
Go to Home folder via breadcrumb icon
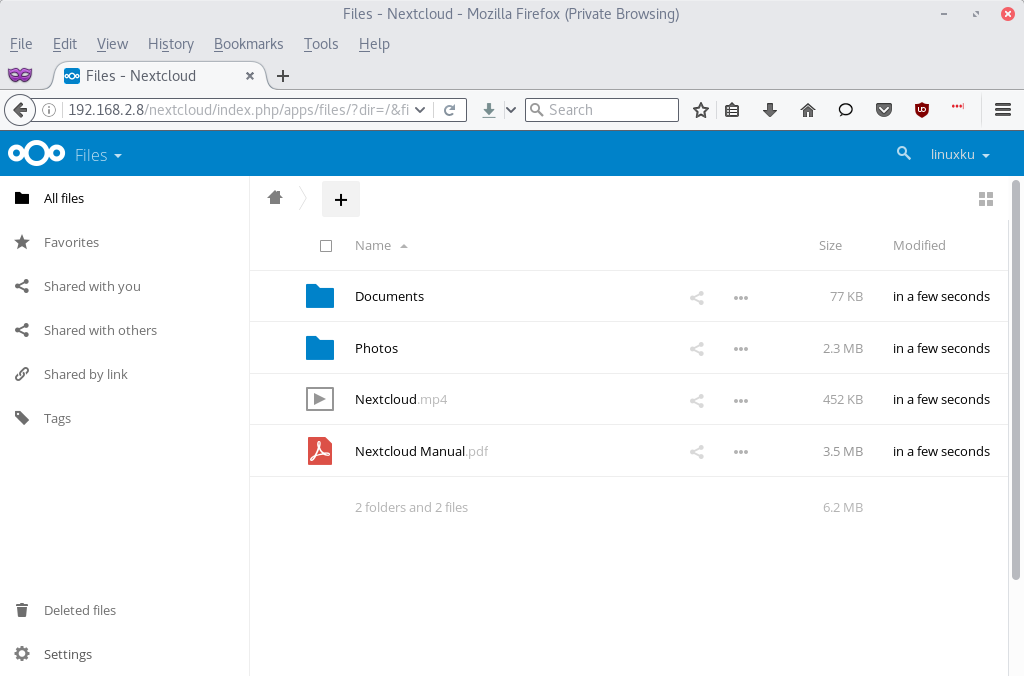[275, 197]
